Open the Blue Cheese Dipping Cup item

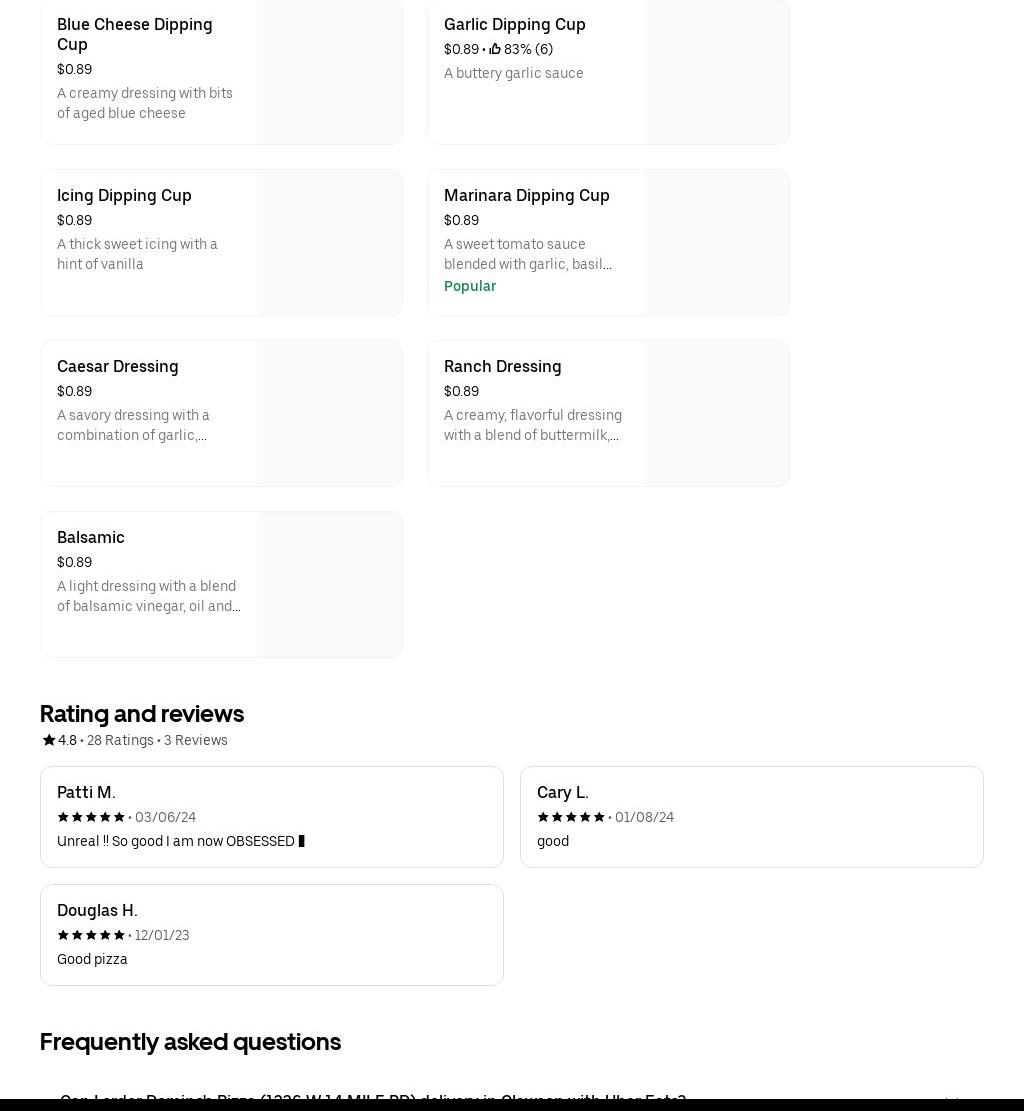pos(135,34)
